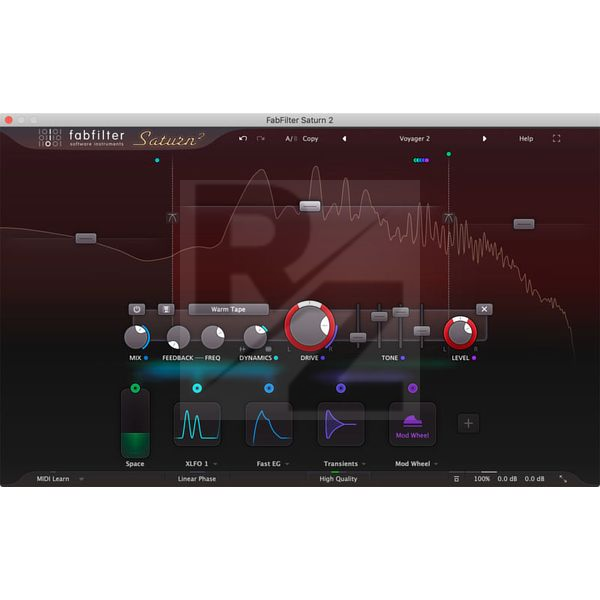Expand the Mod Wheel name dropdown arrow
Viewport: 600px width, 600px height.
click(x=436, y=464)
